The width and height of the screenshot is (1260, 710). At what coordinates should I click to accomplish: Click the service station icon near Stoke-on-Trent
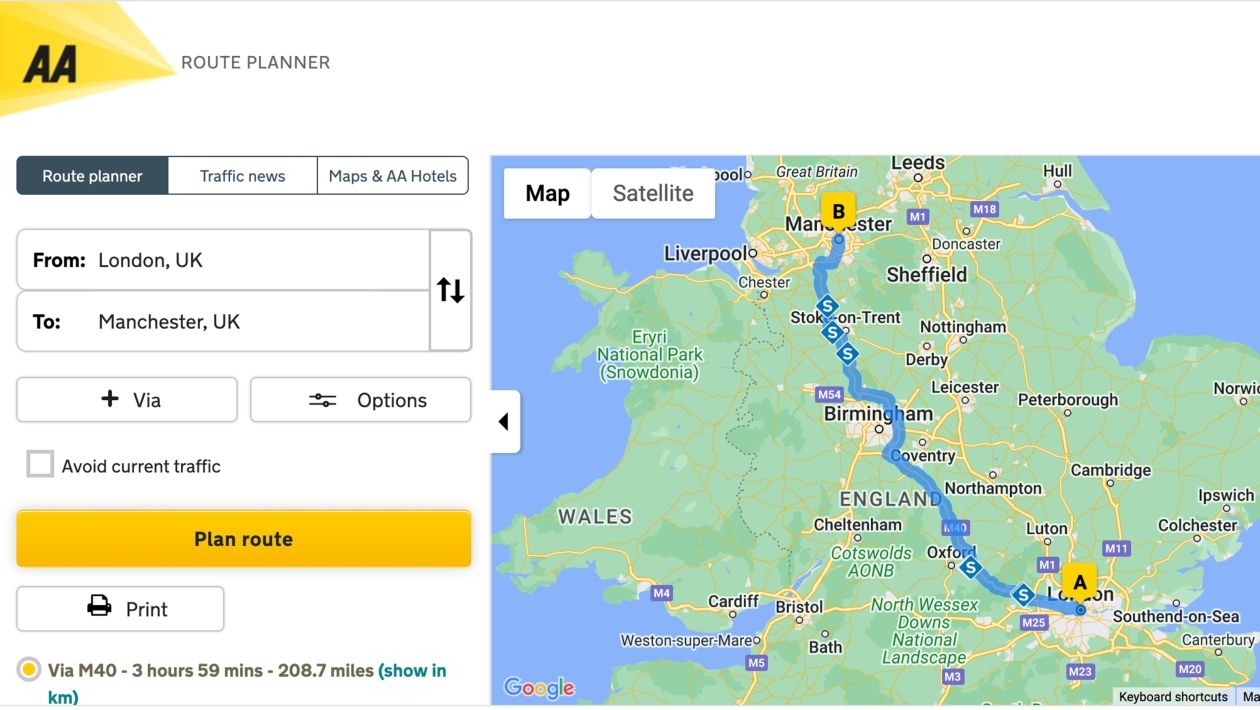tap(827, 308)
